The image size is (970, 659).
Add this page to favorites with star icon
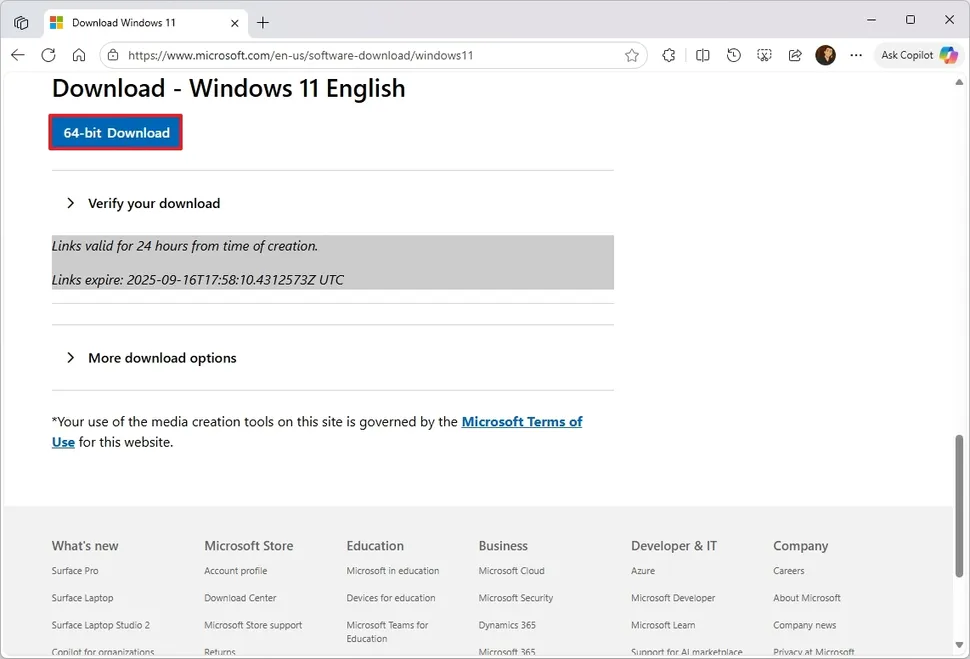pyautogui.click(x=632, y=56)
